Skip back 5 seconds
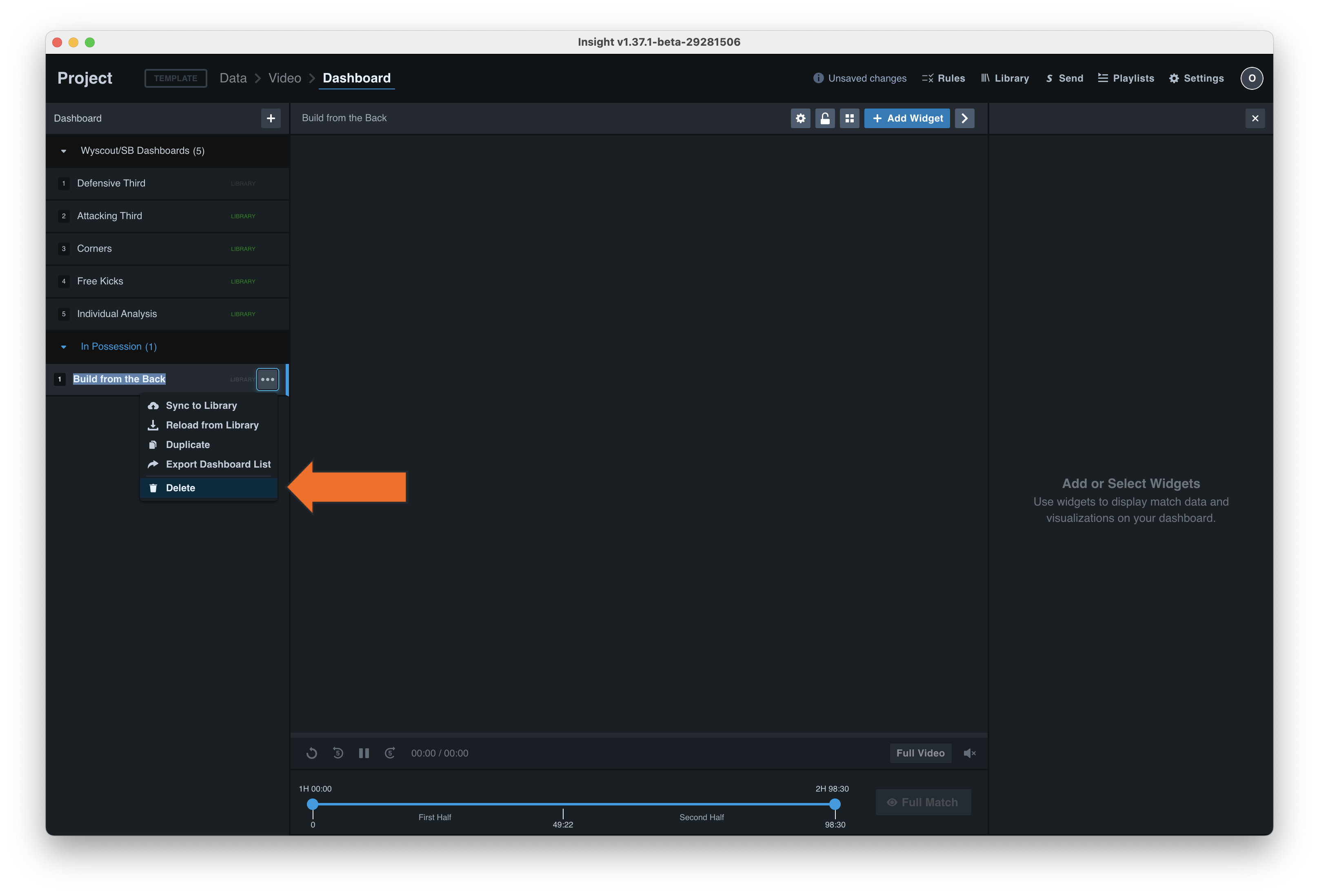The image size is (1319, 896). coord(338,753)
